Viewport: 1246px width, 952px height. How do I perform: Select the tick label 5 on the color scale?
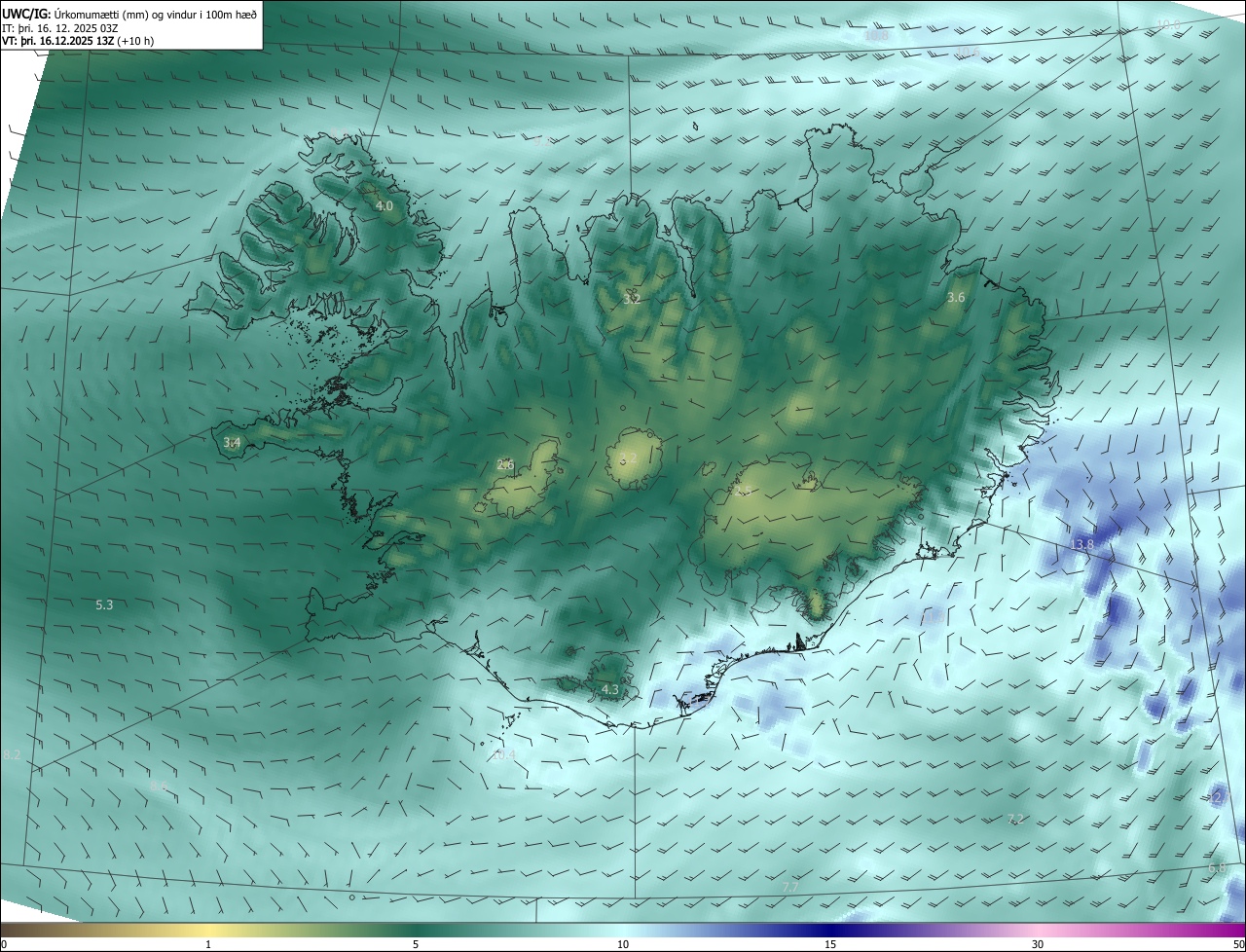pos(416,945)
